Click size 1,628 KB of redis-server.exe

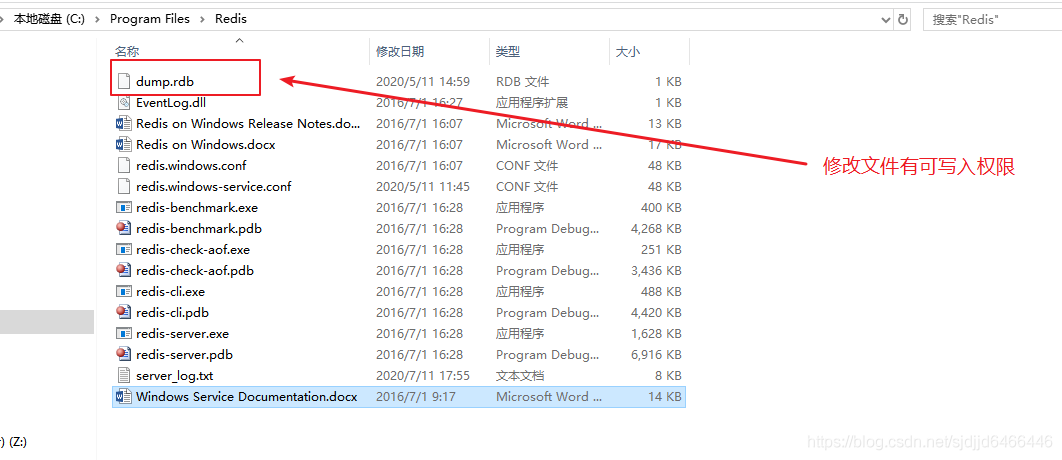click(x=656, y=334)
